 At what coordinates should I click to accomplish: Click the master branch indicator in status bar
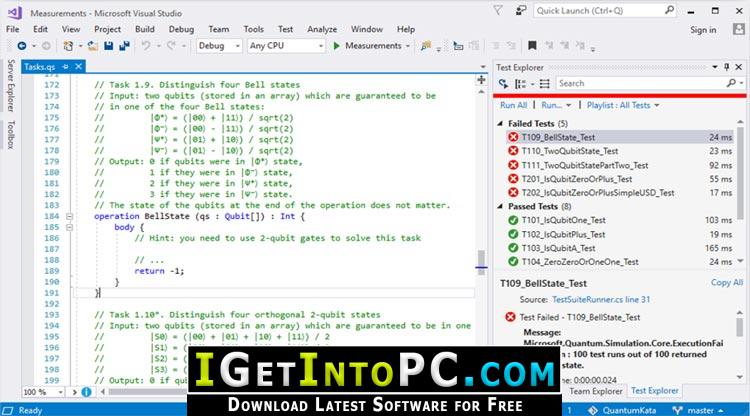point(698,410)
